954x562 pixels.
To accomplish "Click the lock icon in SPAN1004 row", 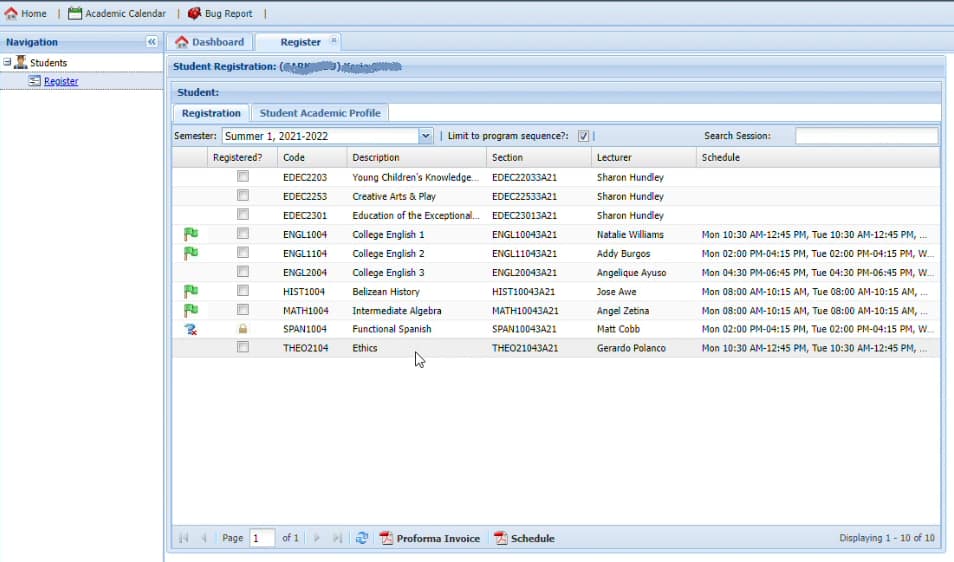I will coord(243,329).
